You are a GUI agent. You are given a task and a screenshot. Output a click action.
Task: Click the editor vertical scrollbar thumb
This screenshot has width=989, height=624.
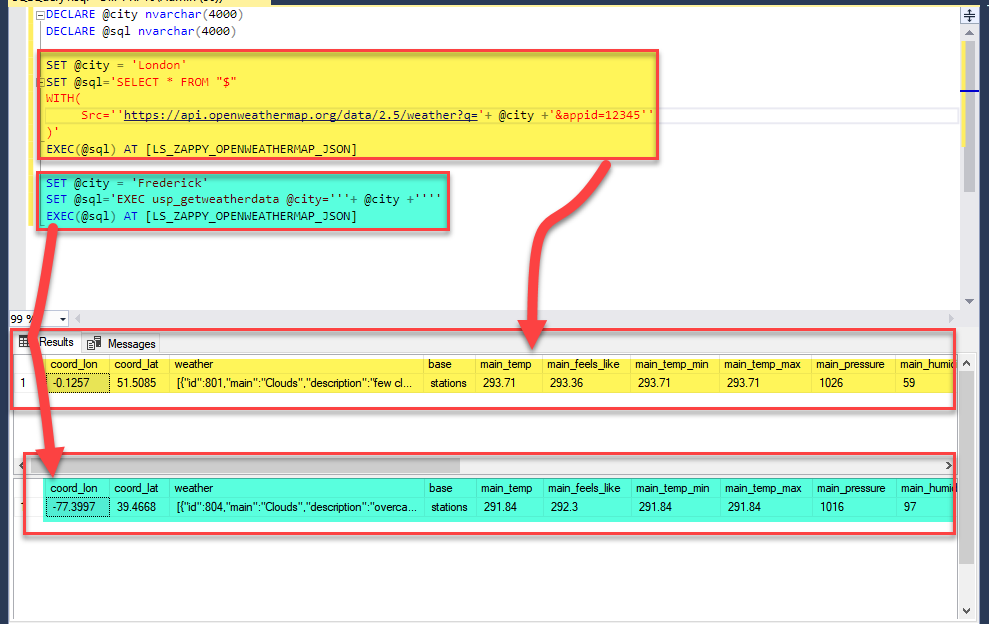tap(969, 115)
